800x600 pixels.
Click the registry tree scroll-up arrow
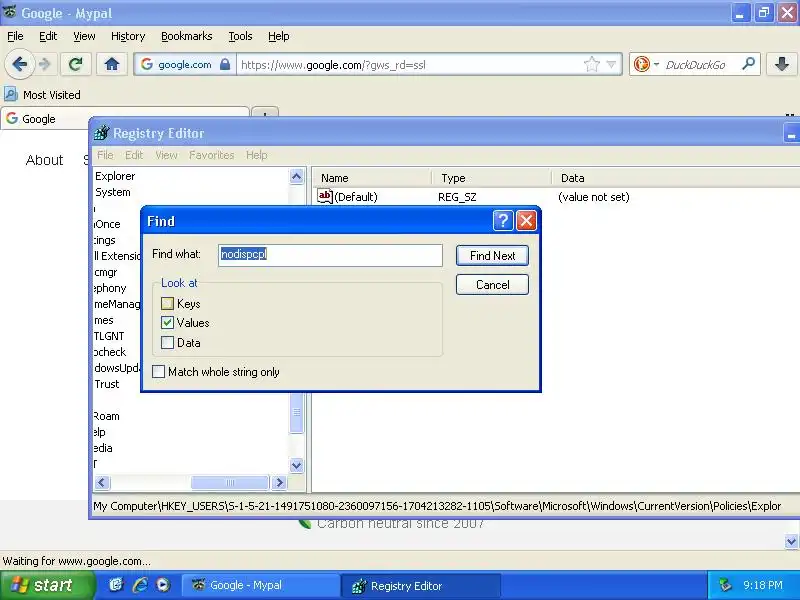coord(296,177)
